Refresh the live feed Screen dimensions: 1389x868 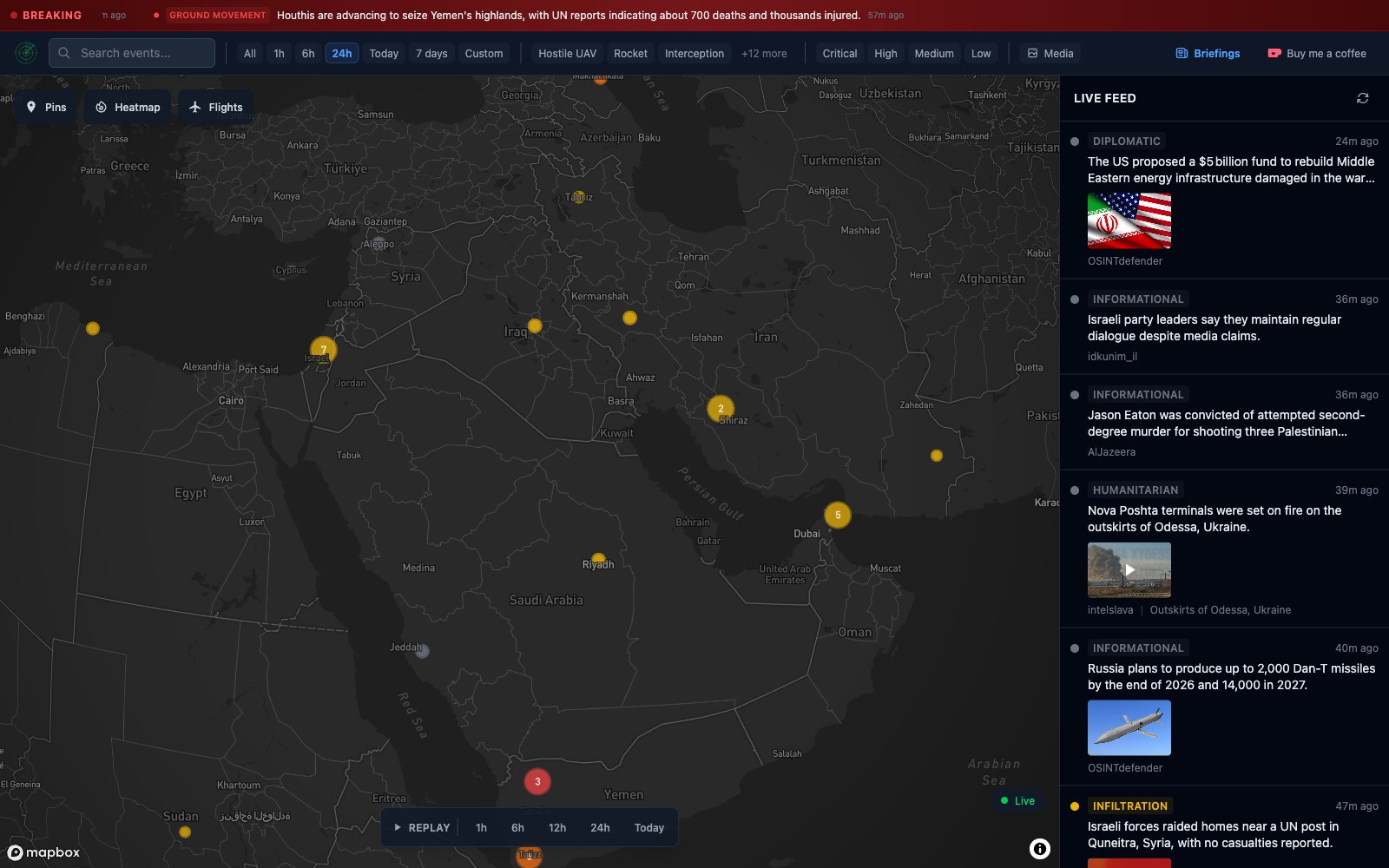[x=1363, y=98]
